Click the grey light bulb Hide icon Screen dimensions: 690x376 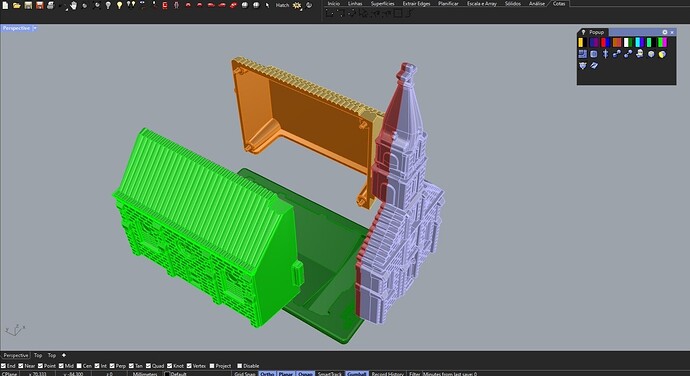(x=108, y=5)
